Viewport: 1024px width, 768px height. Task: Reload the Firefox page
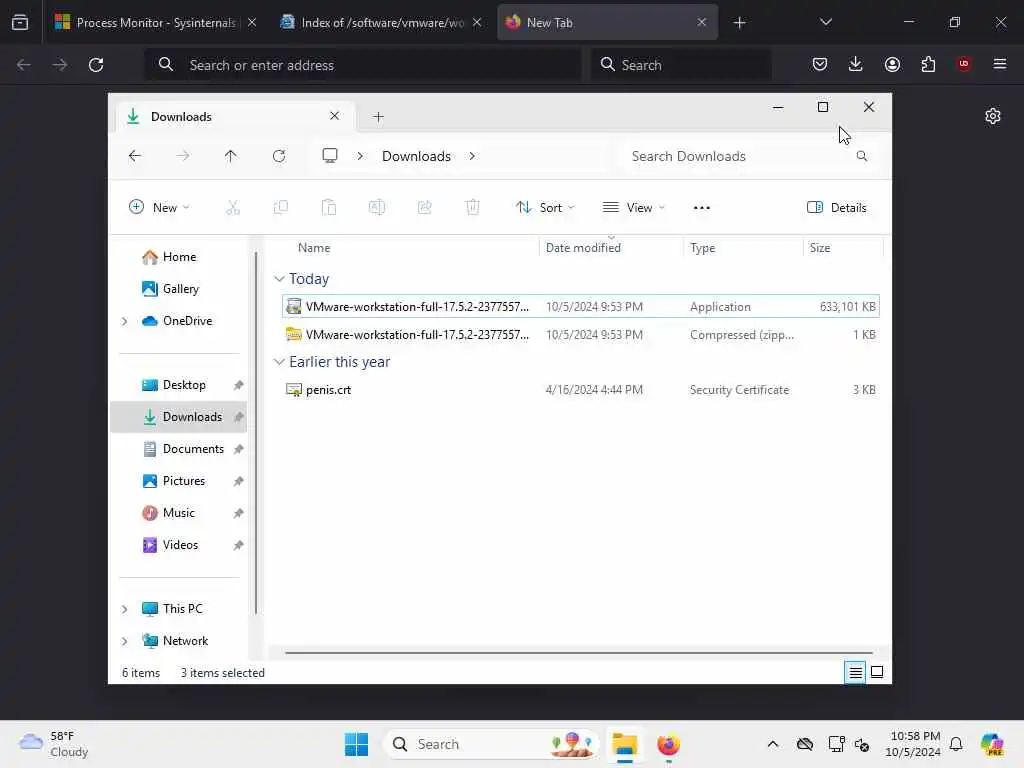[96, 65]
